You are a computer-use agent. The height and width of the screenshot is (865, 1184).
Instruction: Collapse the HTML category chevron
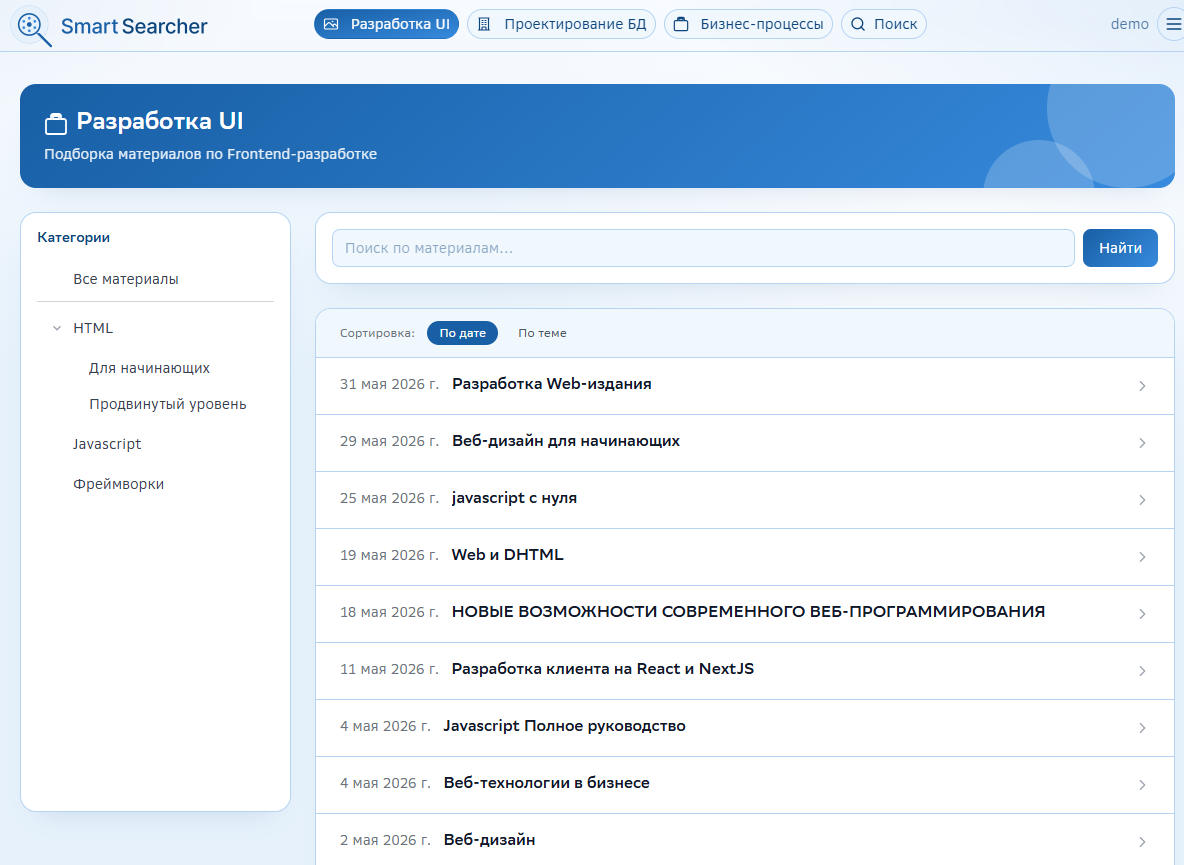[57, 328]
